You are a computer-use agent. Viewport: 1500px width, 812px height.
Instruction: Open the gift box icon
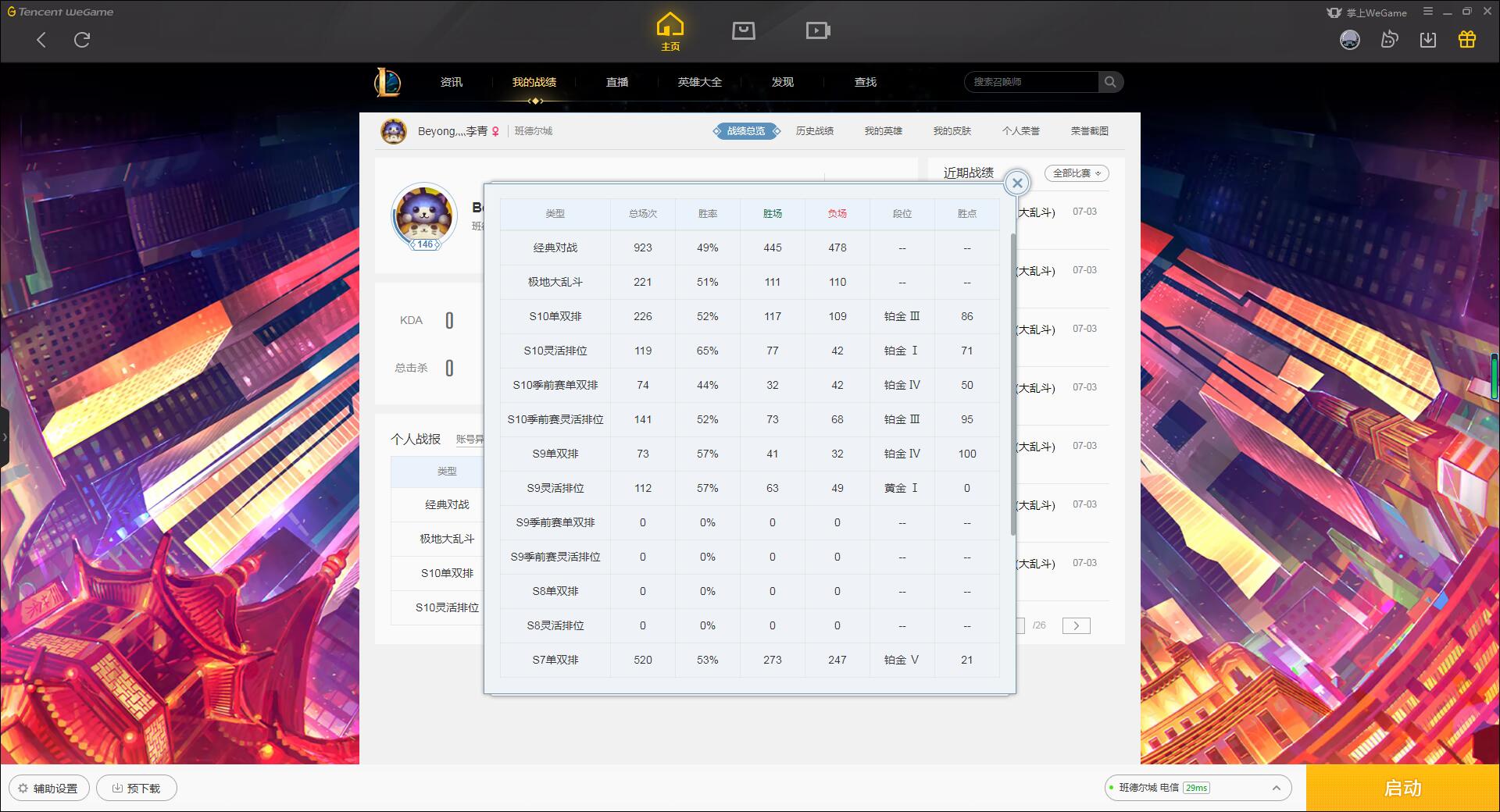tap(1467, 40)
